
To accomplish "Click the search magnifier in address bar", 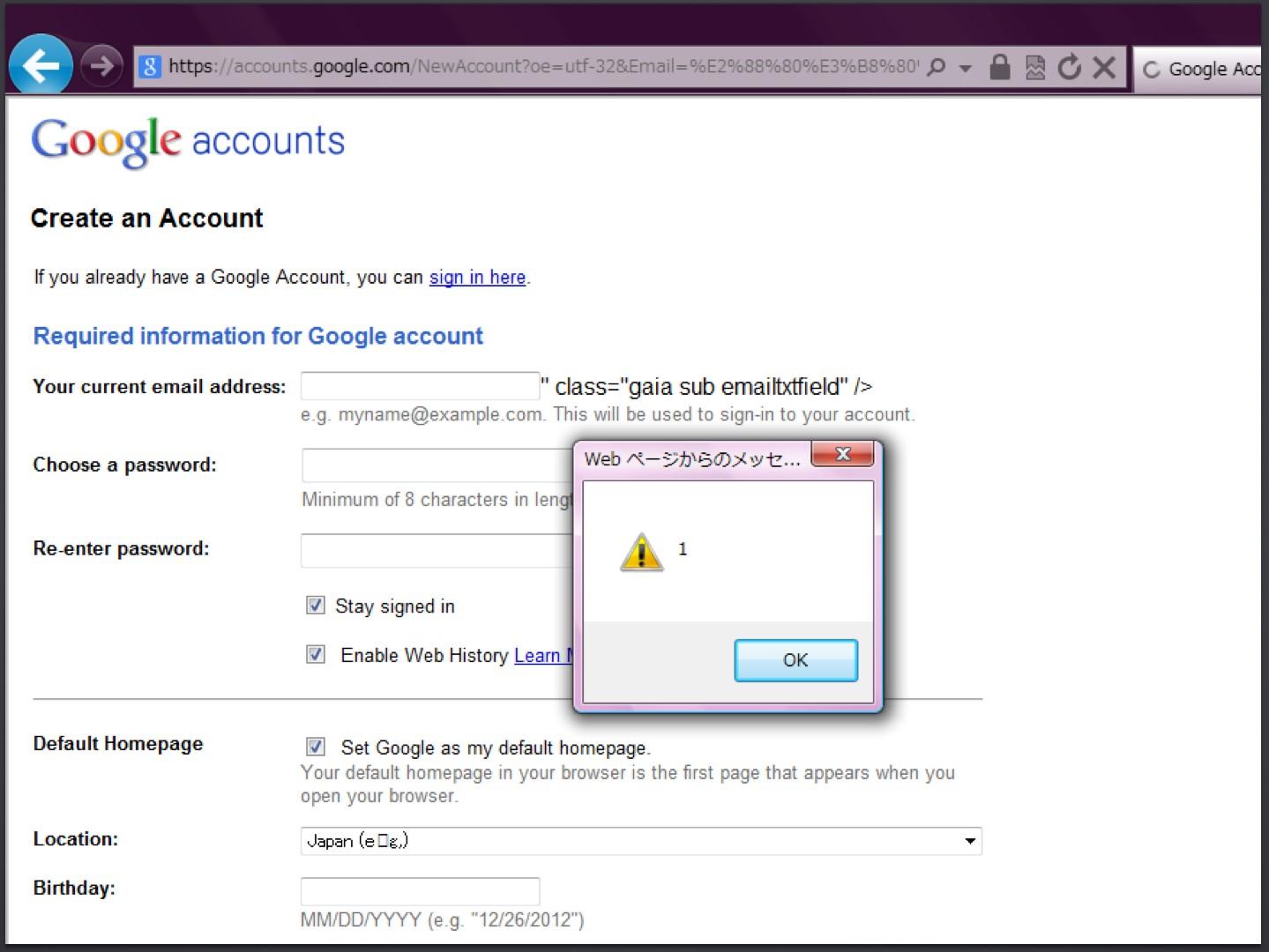I will pyautogui.click(x=937, y=67).
